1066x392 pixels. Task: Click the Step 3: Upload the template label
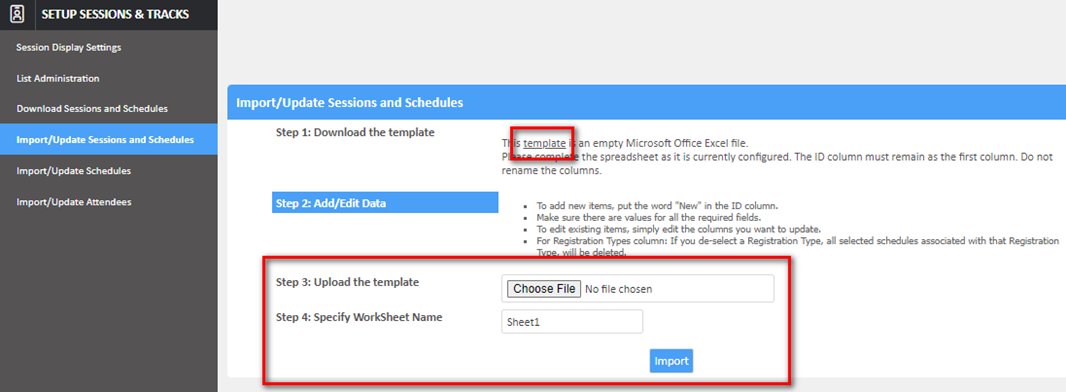tap(347, 282)
